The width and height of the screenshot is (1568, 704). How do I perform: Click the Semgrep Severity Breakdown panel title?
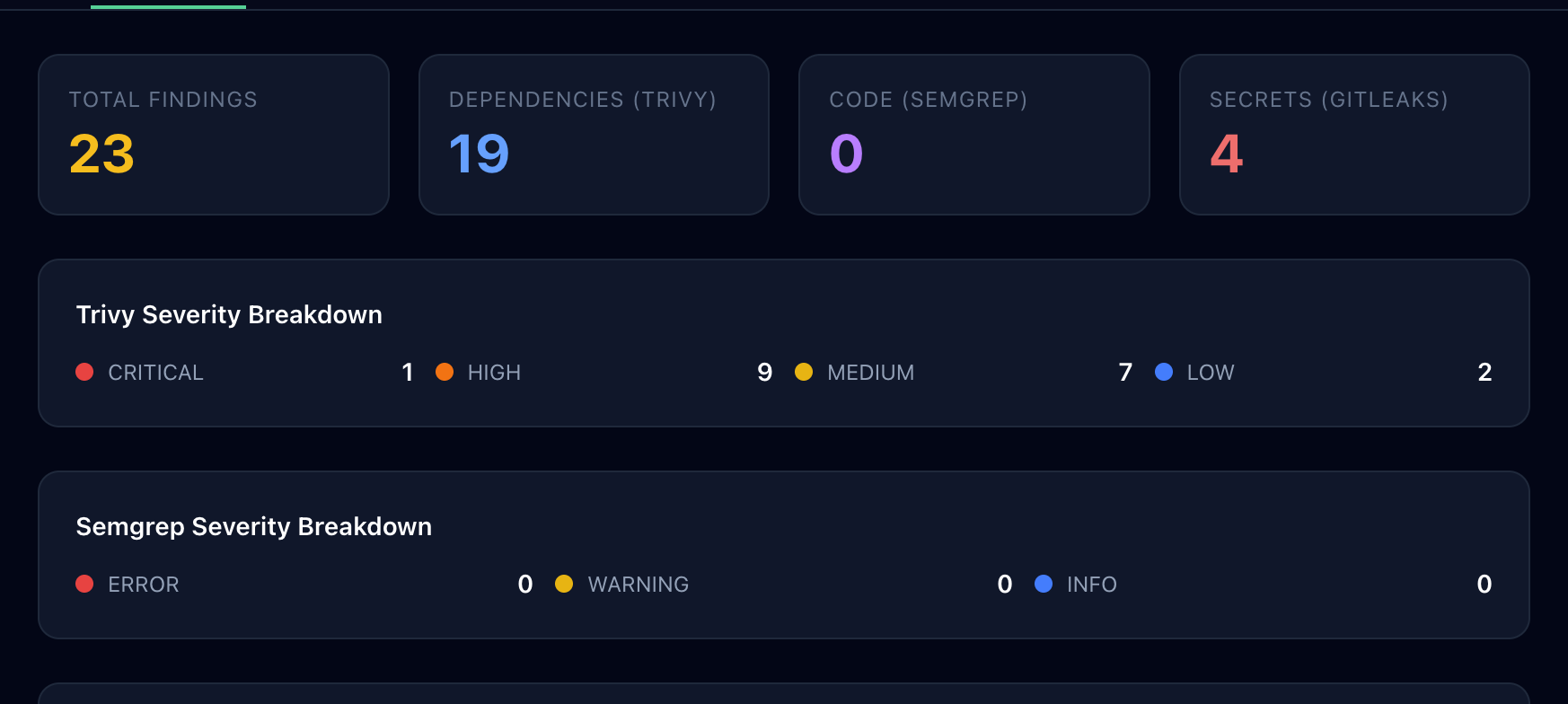[253, 526]
